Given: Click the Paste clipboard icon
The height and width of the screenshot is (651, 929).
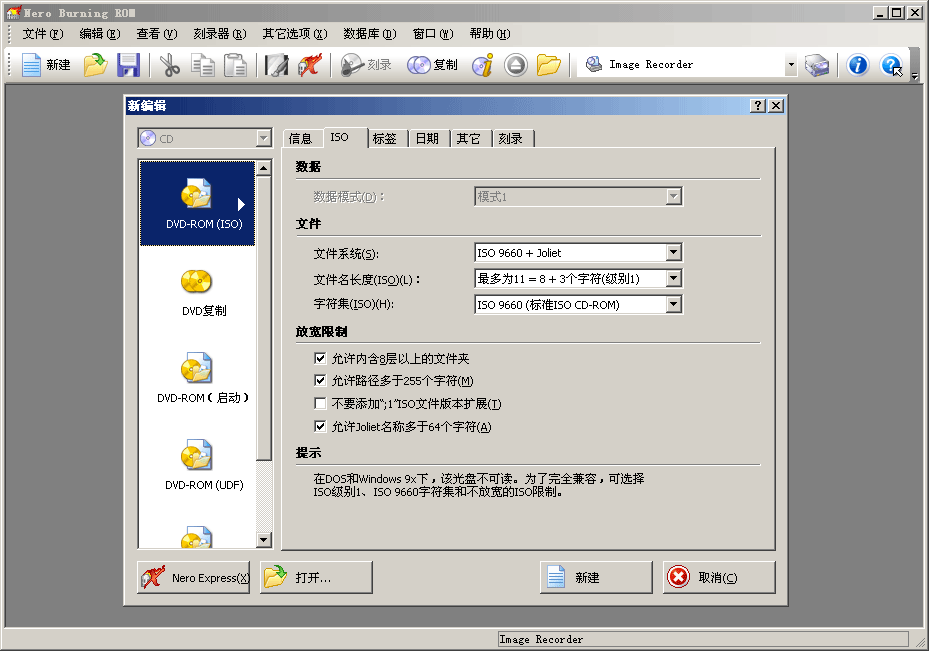Looking at the screenshot, I should point(235,65).
